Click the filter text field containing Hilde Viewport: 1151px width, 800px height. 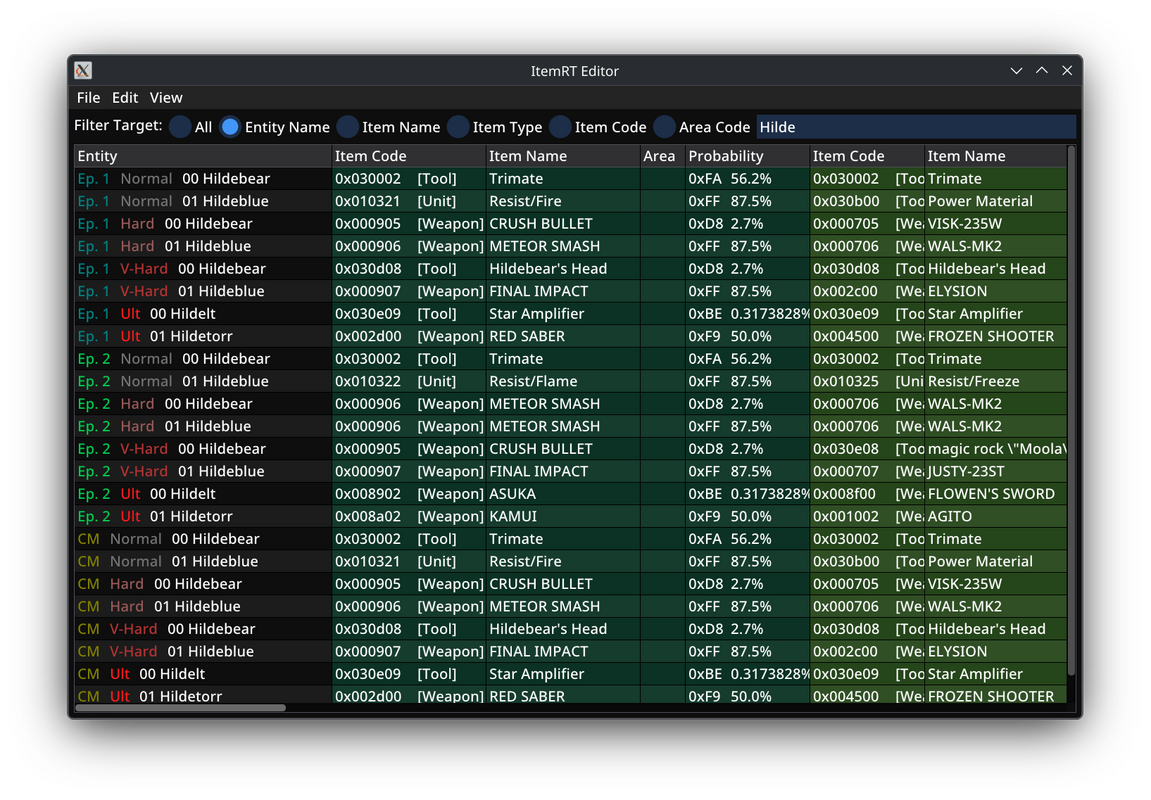click(916, 127)
